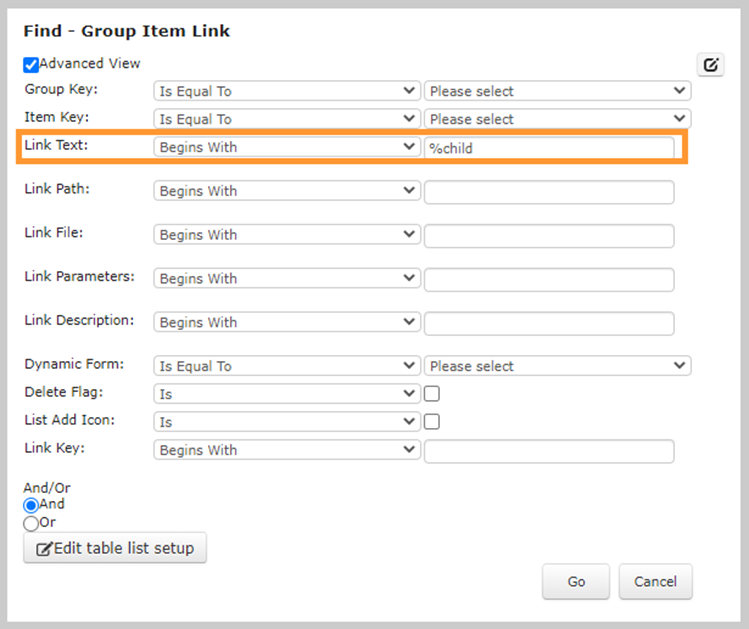Click the Link Description text field
The image size is (749, 629).
pos(549,323)
